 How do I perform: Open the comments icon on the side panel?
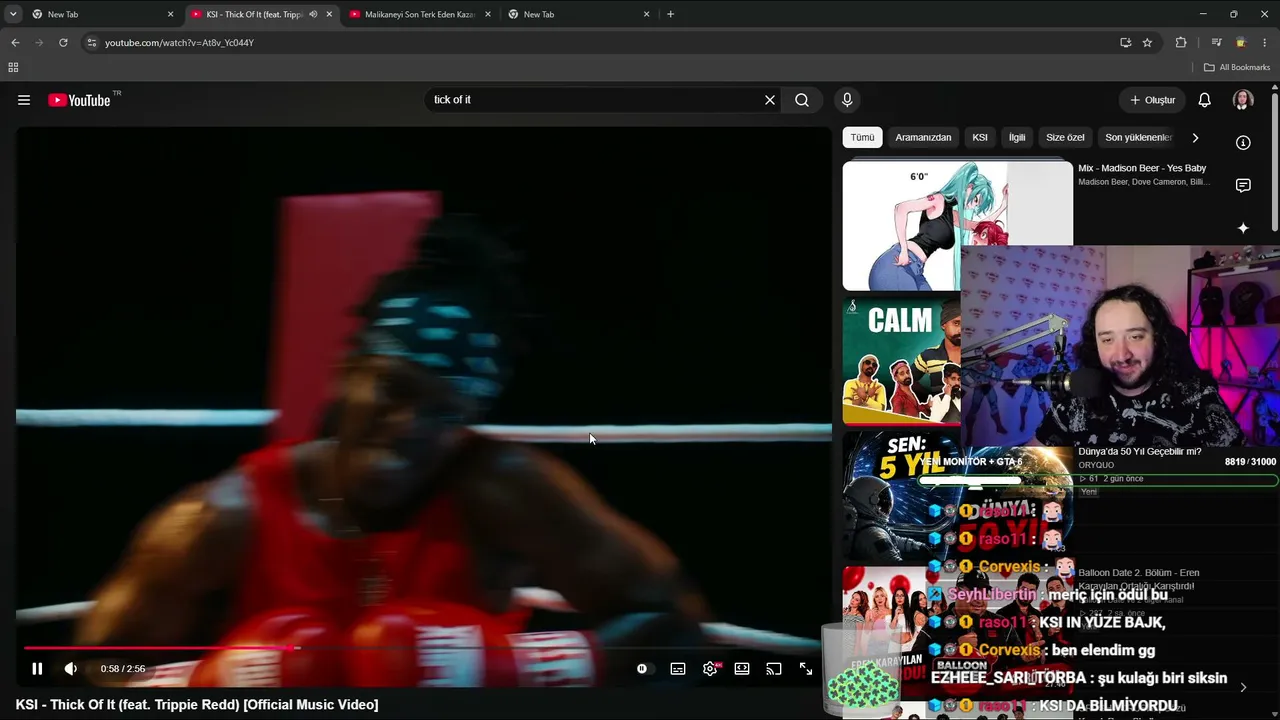[1243, 185]
